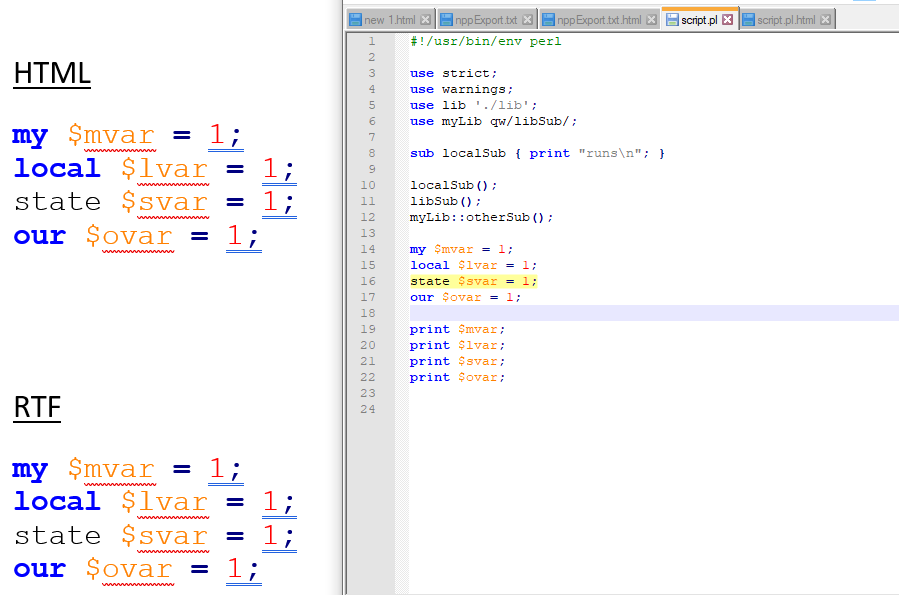
Task: Click the shebang line '#!/usr/bin/env perl'
Action: [486, 41]
